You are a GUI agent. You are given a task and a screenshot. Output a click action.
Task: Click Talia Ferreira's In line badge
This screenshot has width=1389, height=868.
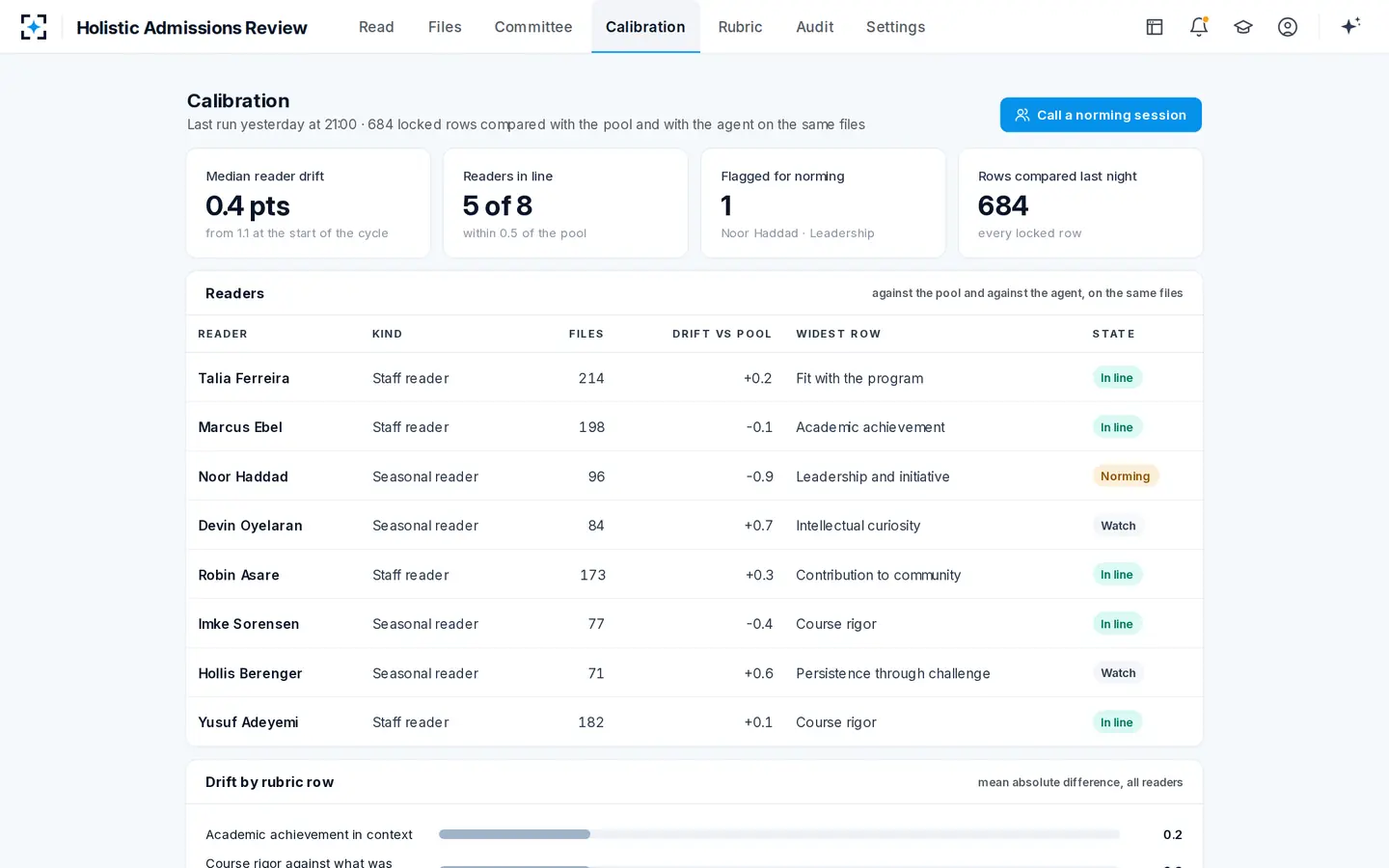pos(1117,378)
